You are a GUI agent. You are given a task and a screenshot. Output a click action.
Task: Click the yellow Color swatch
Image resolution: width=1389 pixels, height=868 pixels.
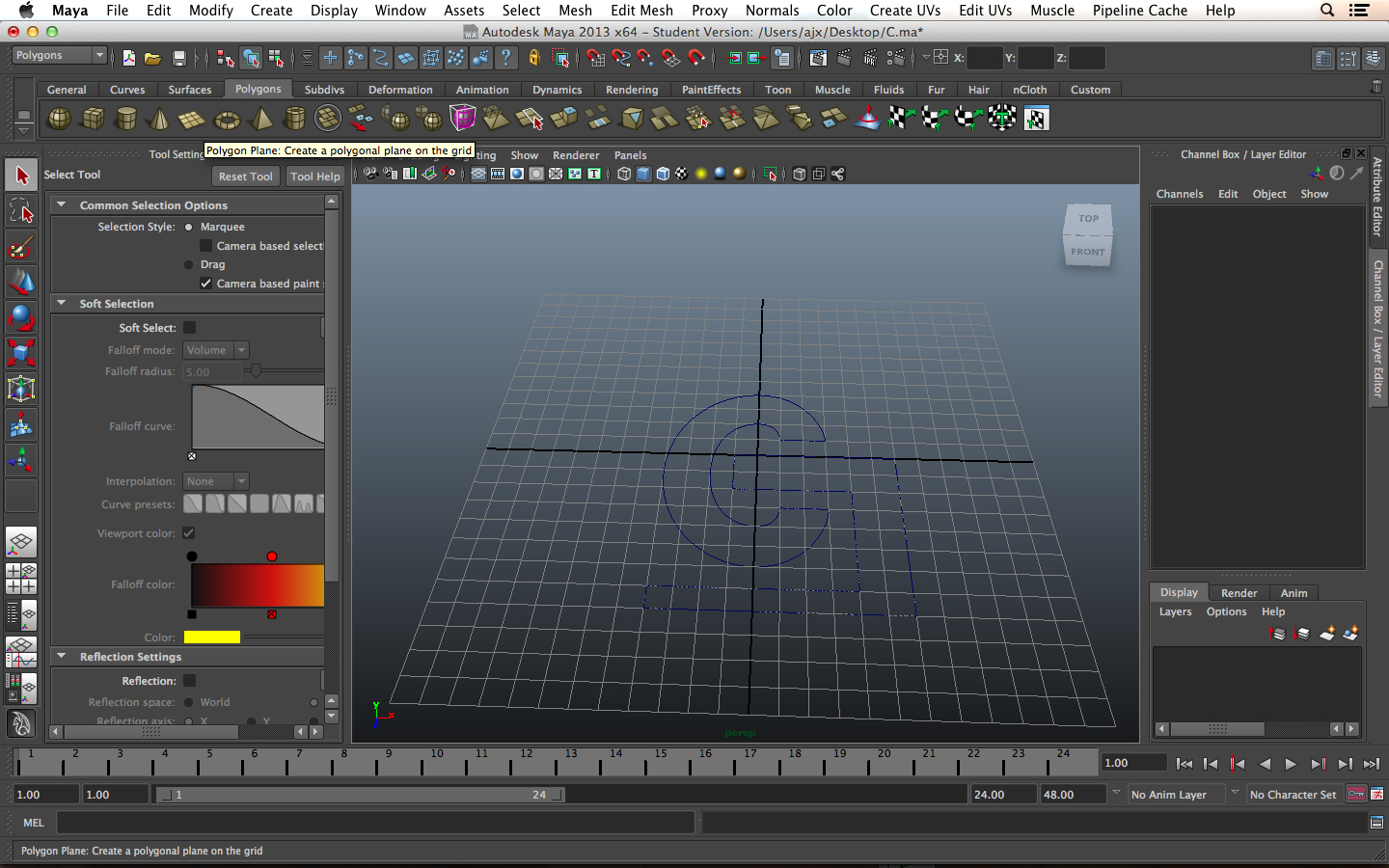click(x=212, y=637)
